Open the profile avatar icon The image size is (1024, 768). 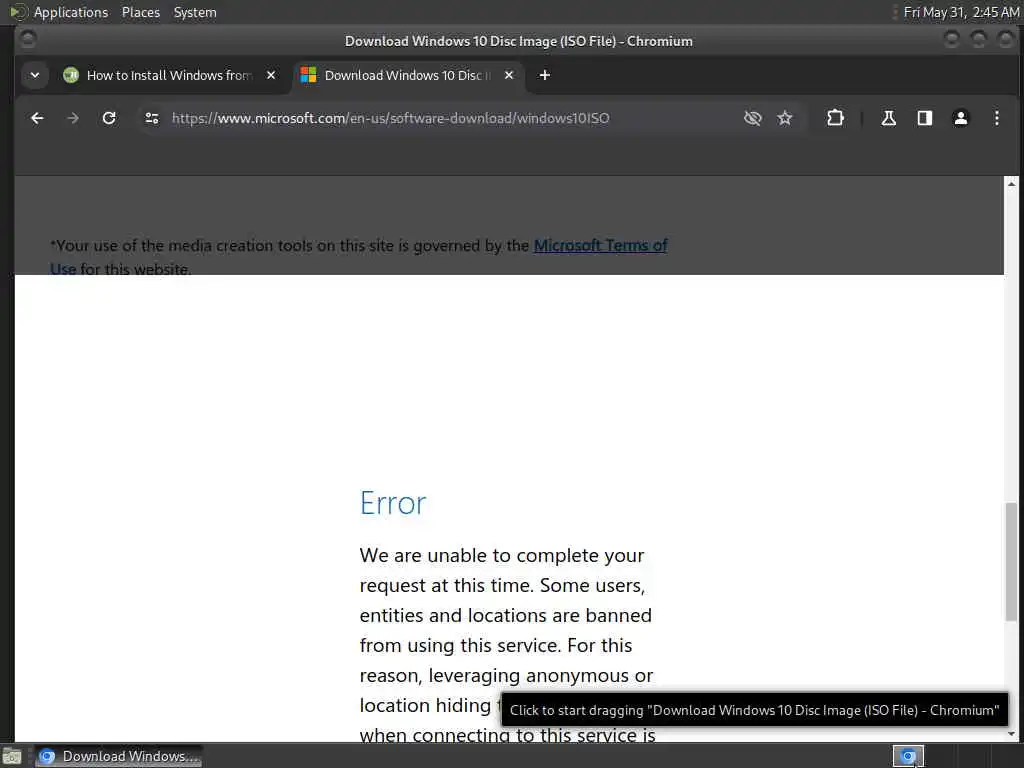point(961,118)
